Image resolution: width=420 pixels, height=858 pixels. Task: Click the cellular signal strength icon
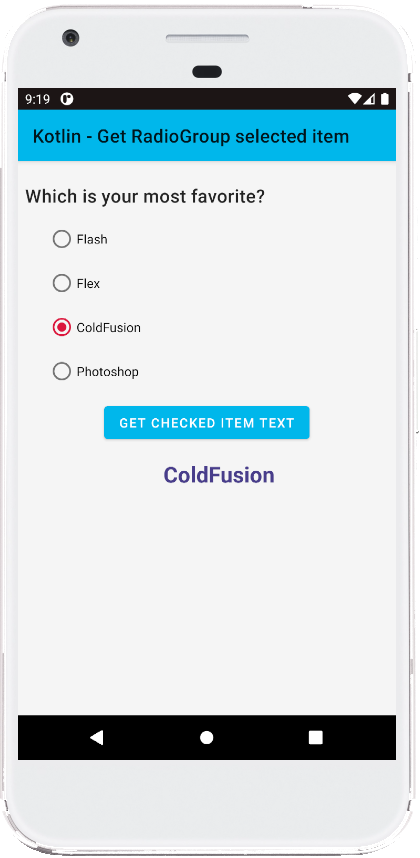369,99
